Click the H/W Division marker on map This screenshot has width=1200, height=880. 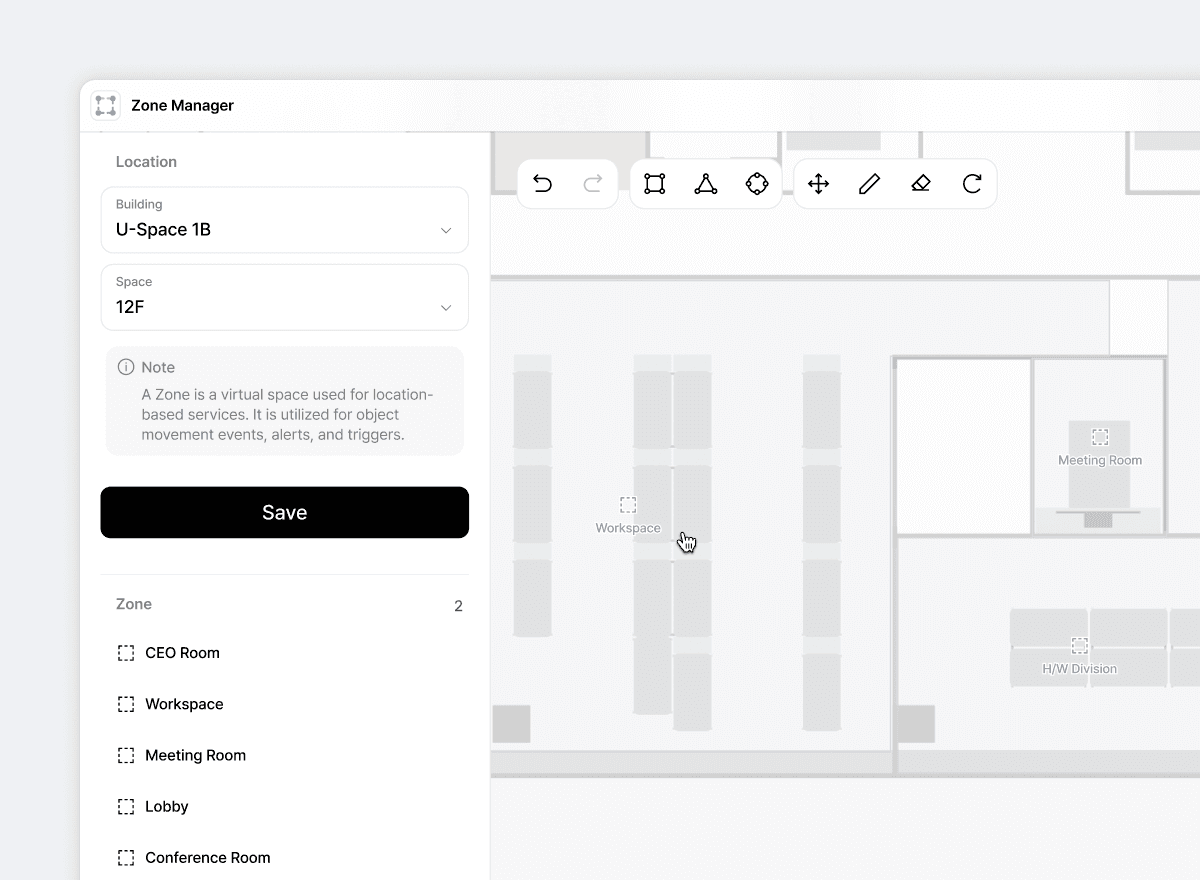click(x=1080, y=646)
